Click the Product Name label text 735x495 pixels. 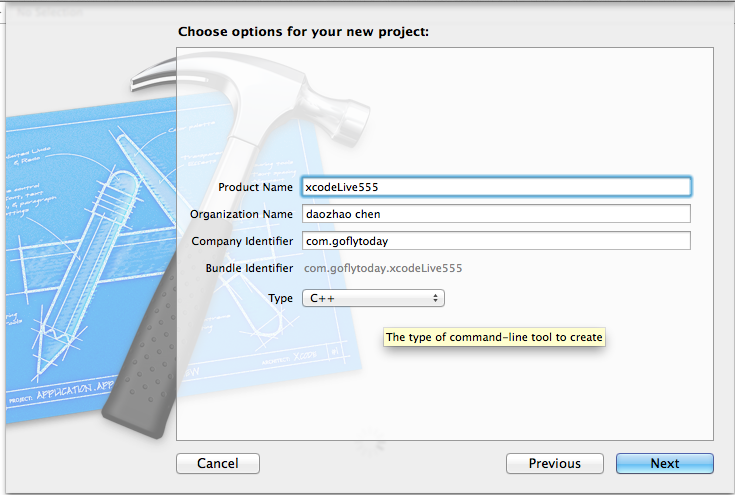(x=255, y=187)
